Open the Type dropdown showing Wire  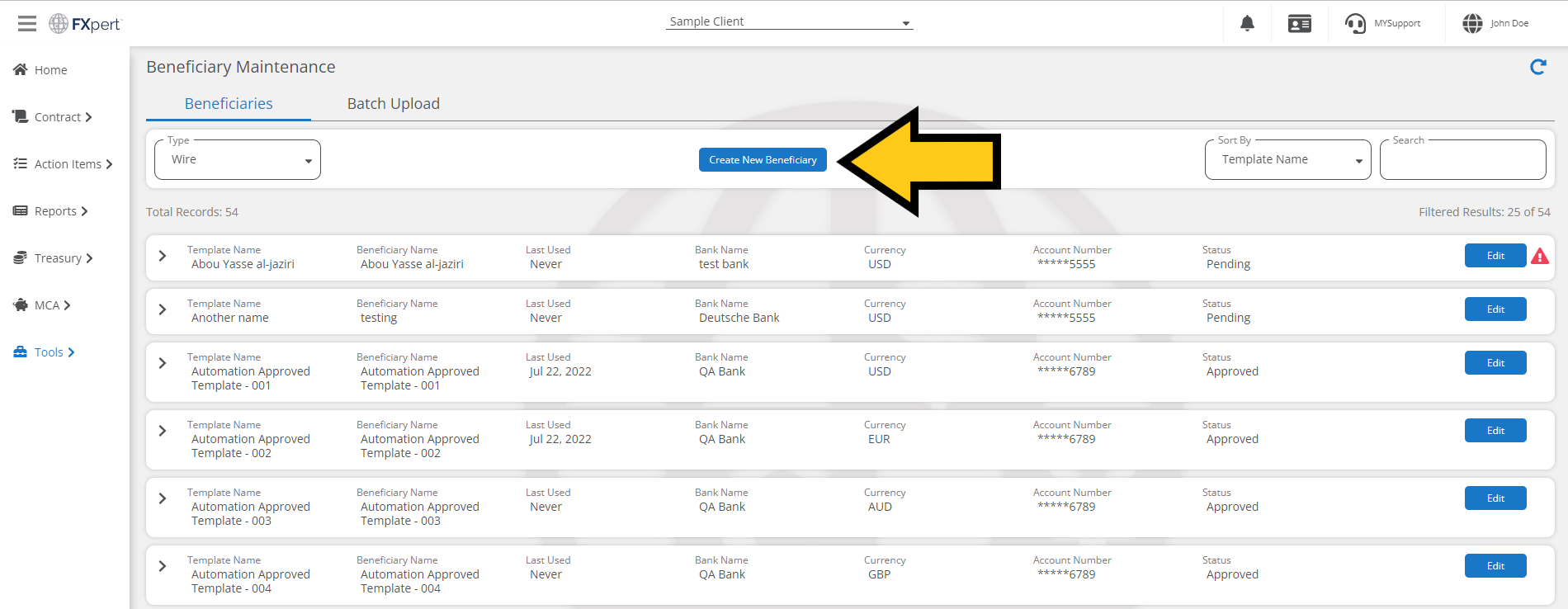pyautogui.click(x=238, y=159)
